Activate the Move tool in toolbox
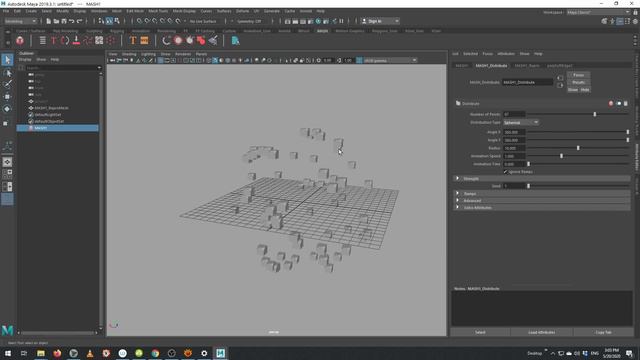Viewport: 640px width, 360px height. 7,97
